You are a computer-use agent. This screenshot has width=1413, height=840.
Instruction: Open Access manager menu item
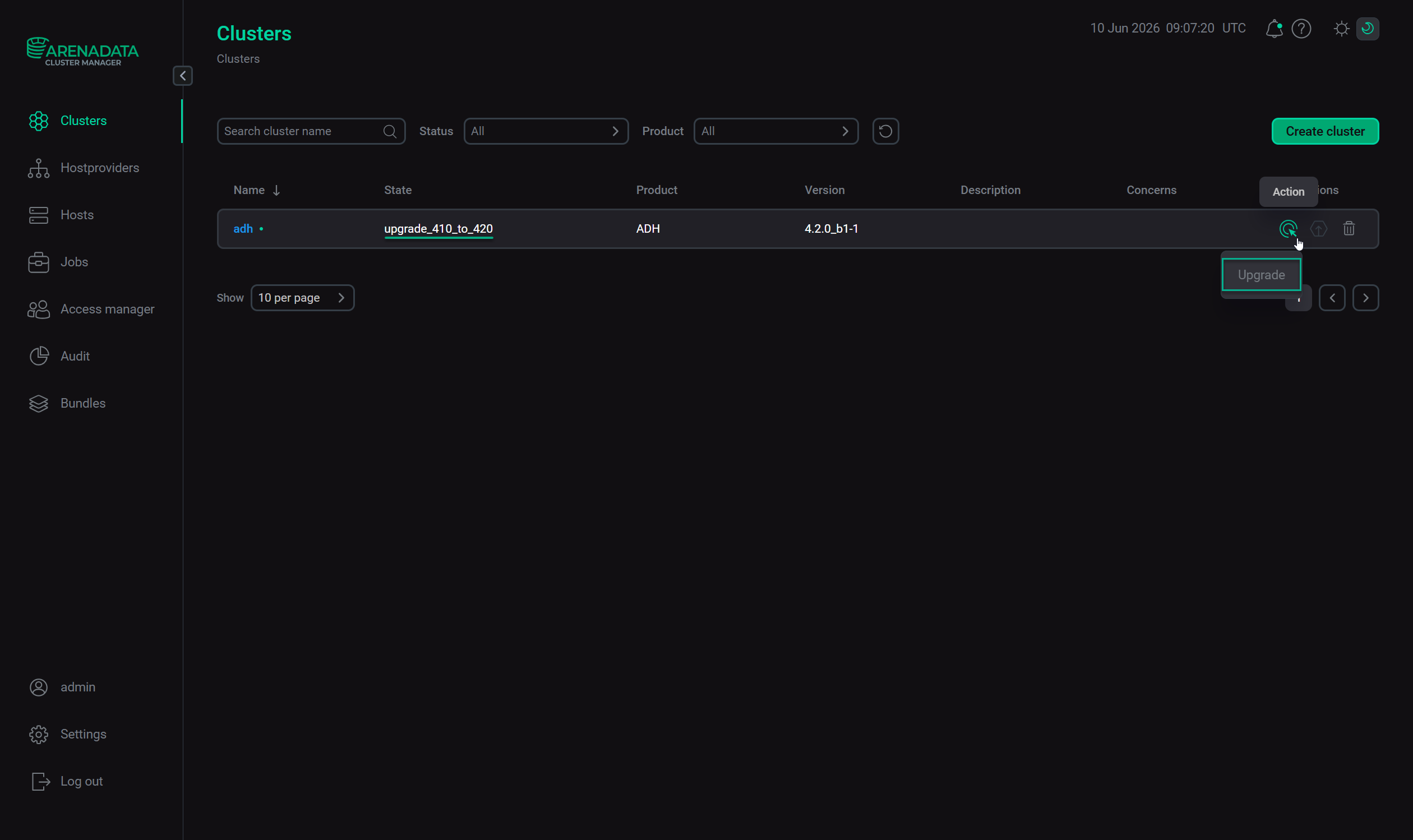tap(108, 309)
